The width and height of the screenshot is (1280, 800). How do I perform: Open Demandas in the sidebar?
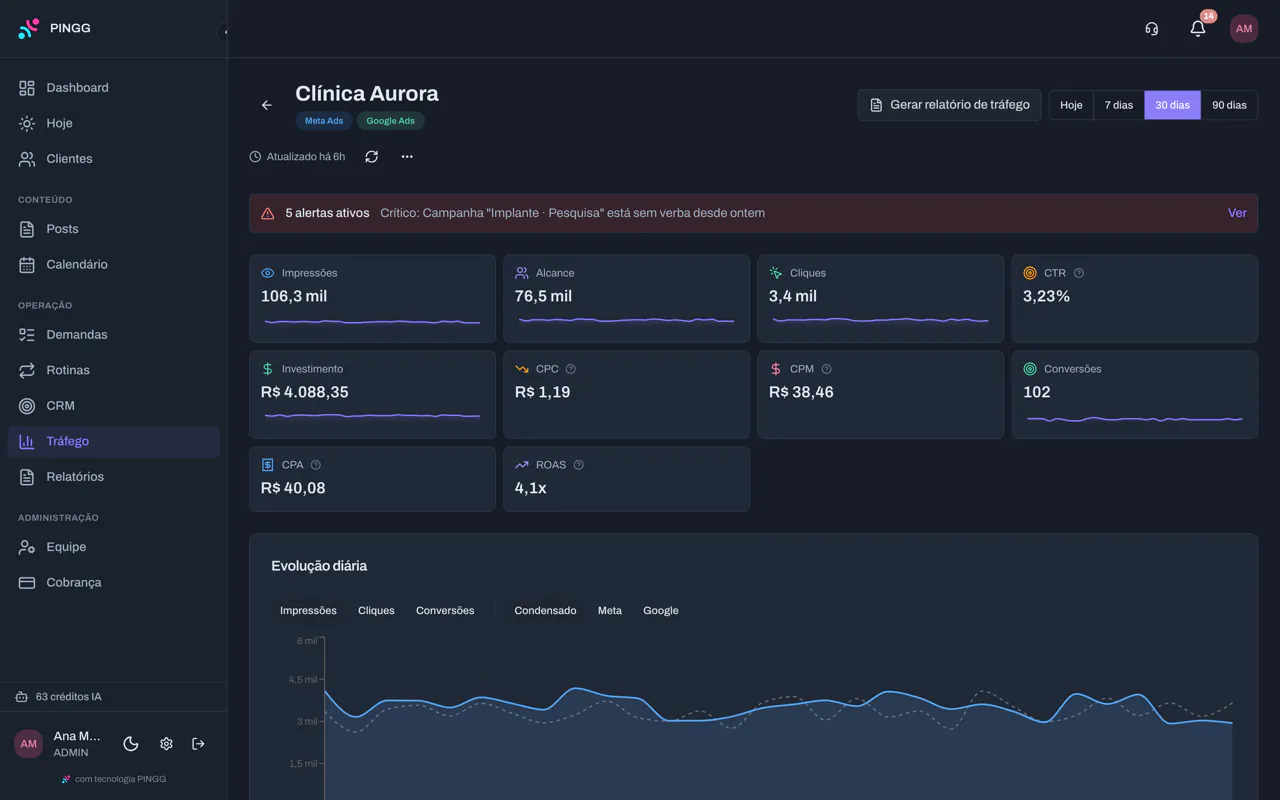pos(113,334)
